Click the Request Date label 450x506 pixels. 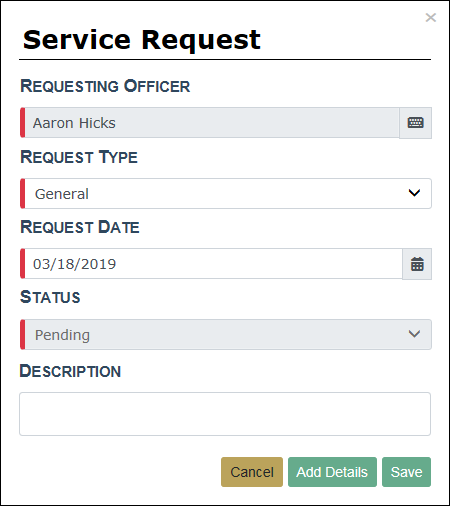(80, 227)
